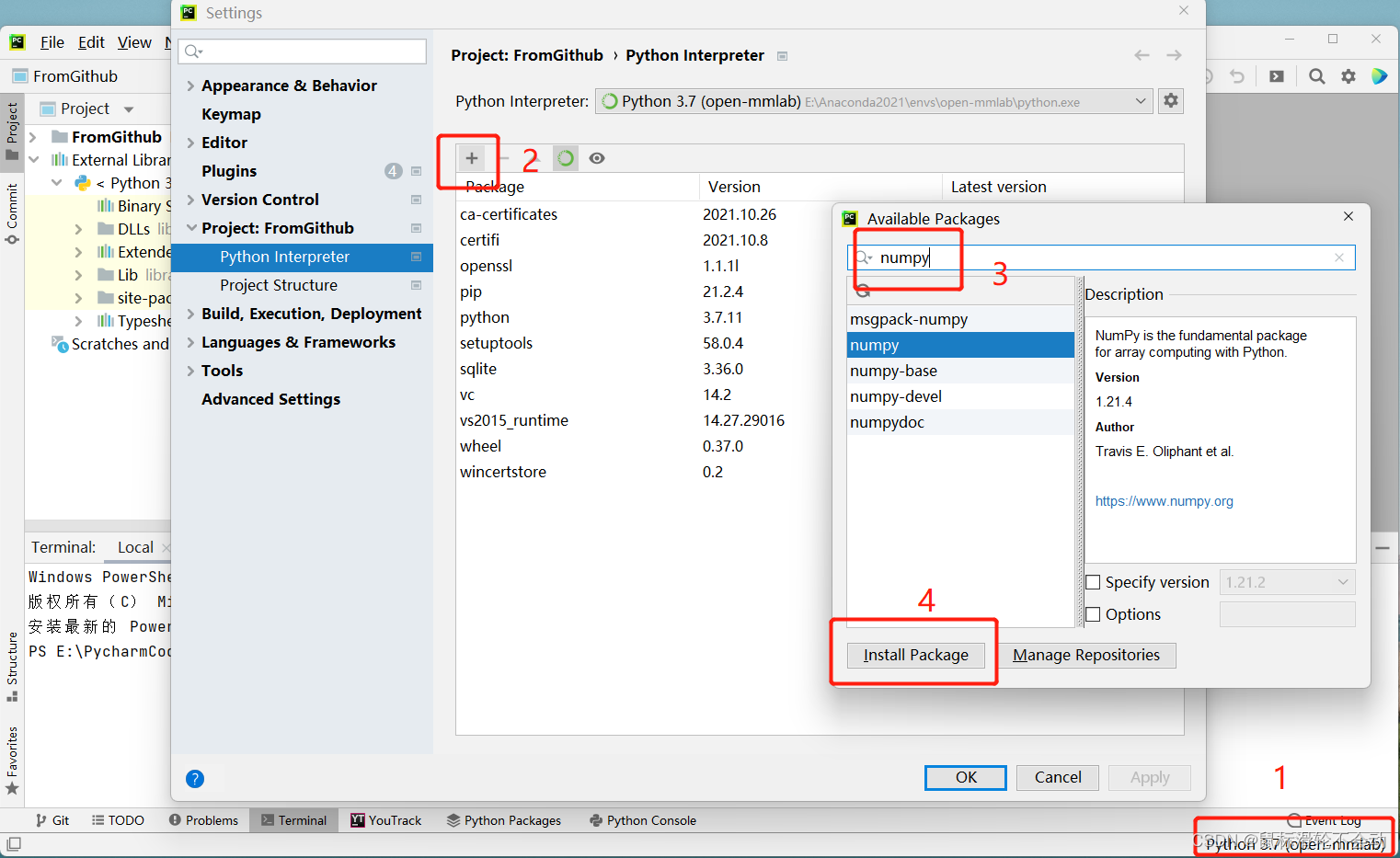The height and width of the screenshot is (858, 1400).
Task: Open the YouTrack tool window
Action: (x=385, y=820)
